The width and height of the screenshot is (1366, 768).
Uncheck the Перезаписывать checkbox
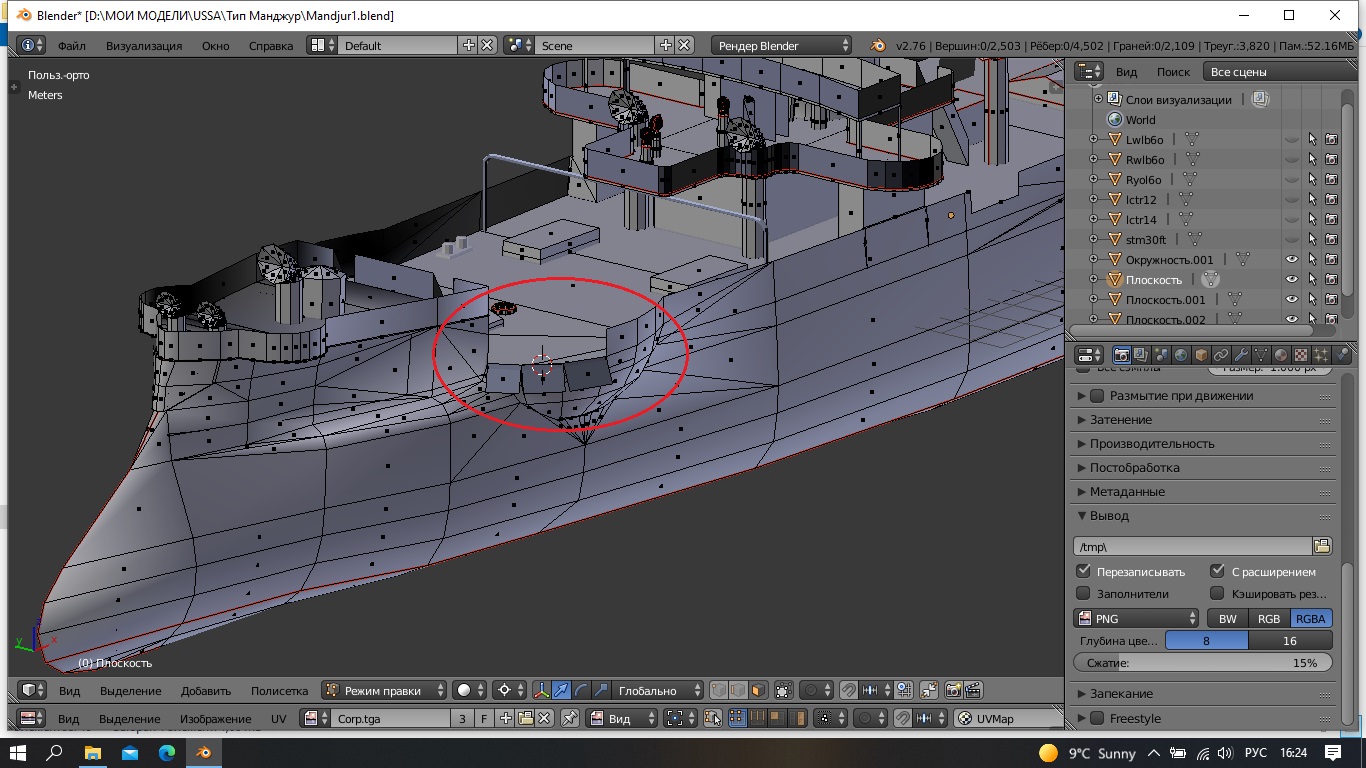pos(1083,571)
